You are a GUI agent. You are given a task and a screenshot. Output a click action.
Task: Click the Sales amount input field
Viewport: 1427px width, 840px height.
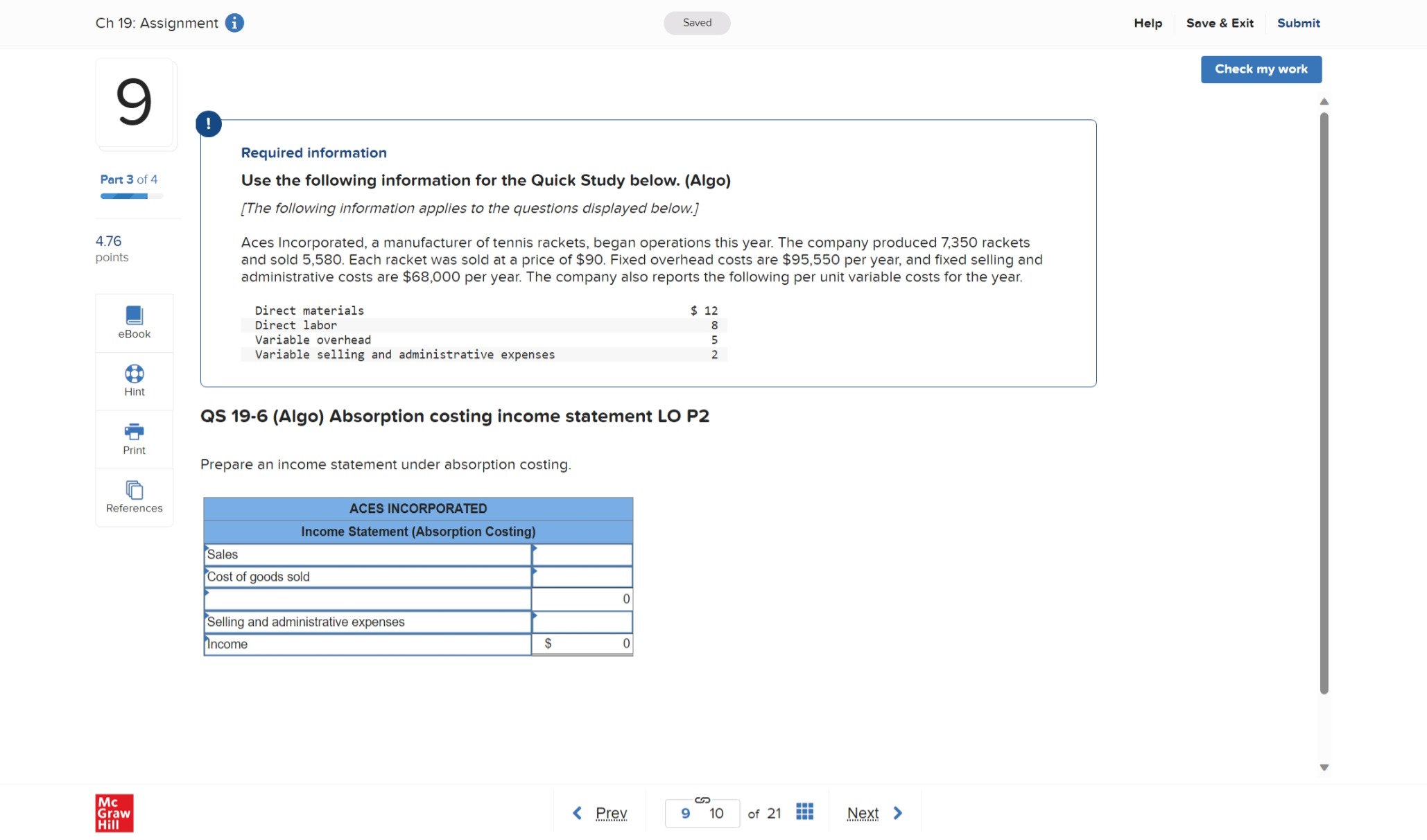[x=582, y=554]
